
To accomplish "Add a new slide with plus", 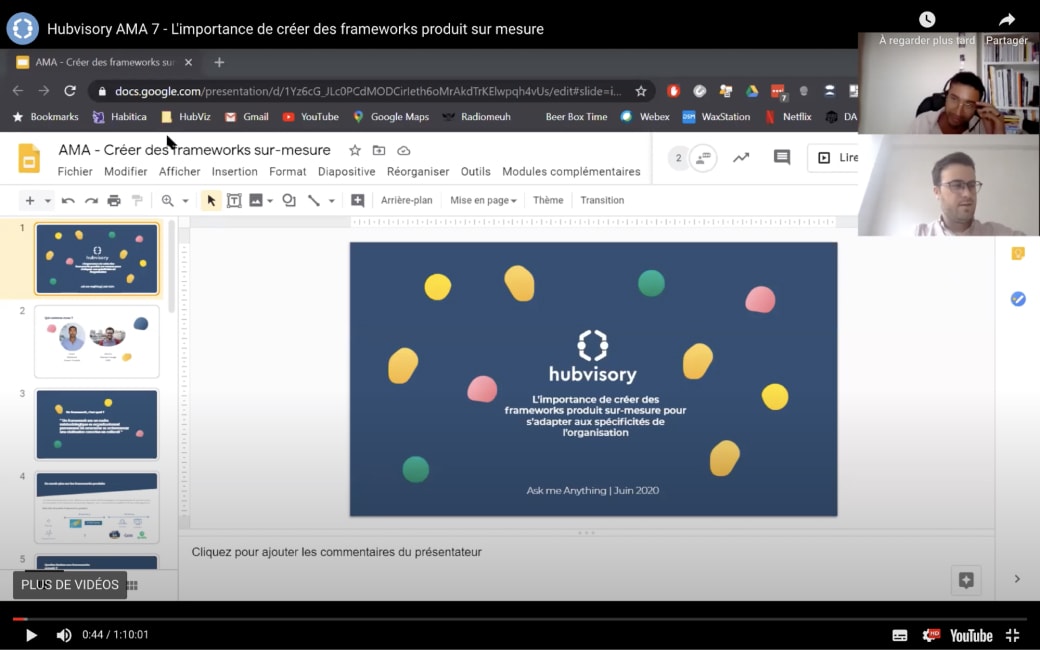I will (30, 200).
